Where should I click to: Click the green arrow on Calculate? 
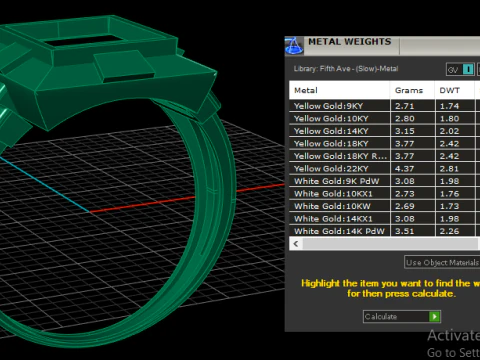434,316
